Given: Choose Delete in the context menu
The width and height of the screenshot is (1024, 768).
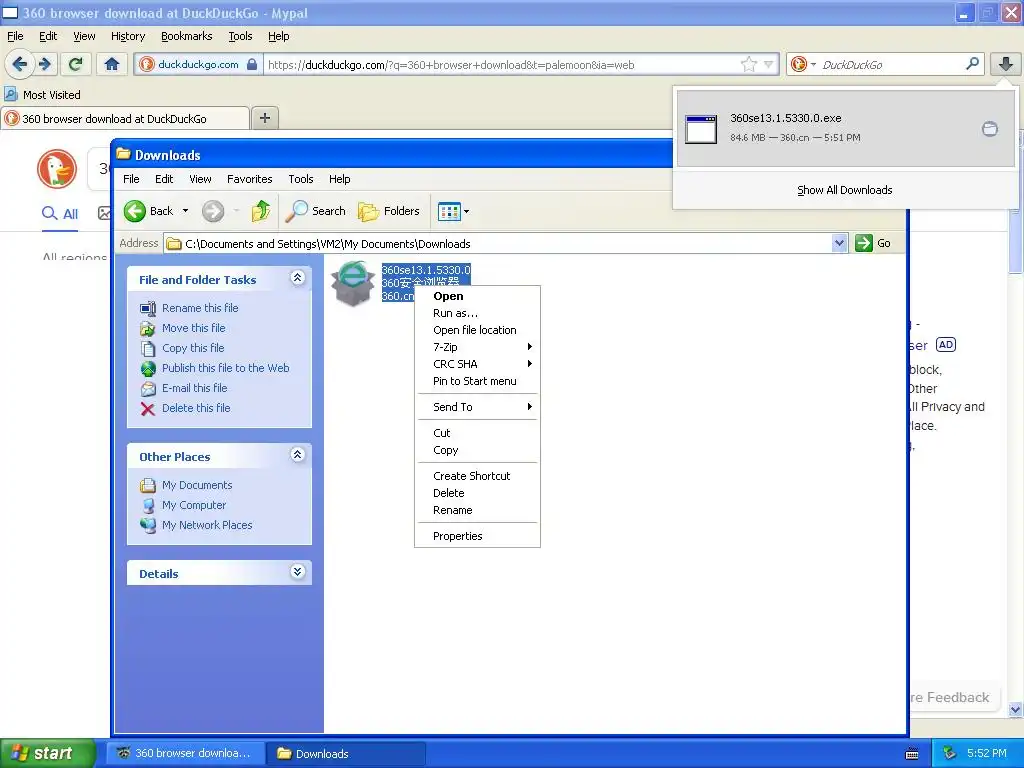Looking at the screenshot, I should tap(477, 493).
